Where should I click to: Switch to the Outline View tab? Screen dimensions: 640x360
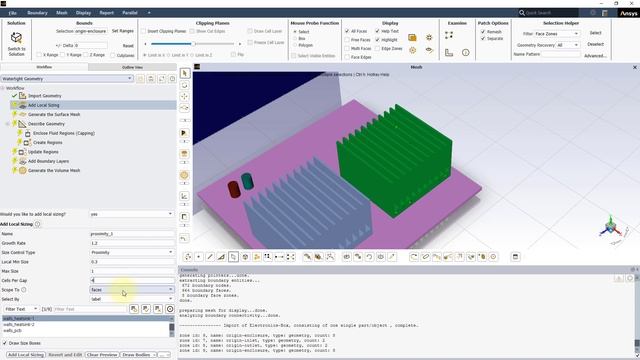132,67
